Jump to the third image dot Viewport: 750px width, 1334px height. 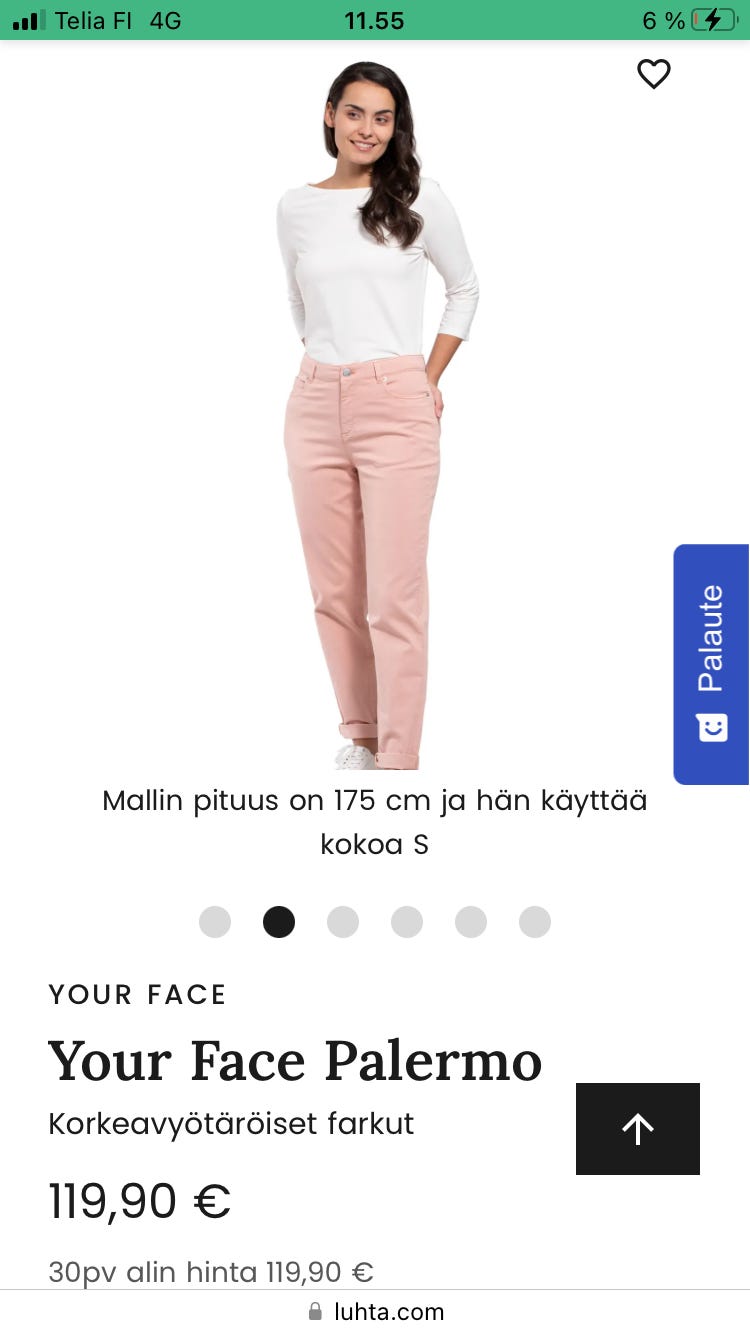(x=343, y=922)
